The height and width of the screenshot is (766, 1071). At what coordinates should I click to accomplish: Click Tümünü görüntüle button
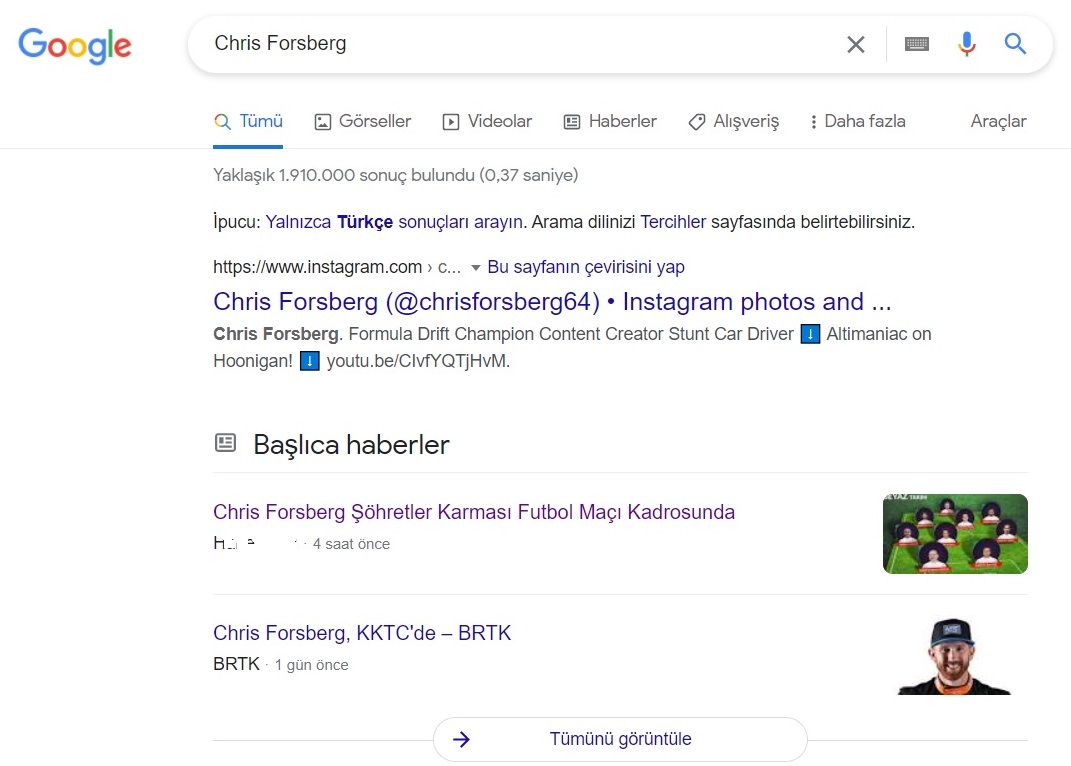point(620,739)
